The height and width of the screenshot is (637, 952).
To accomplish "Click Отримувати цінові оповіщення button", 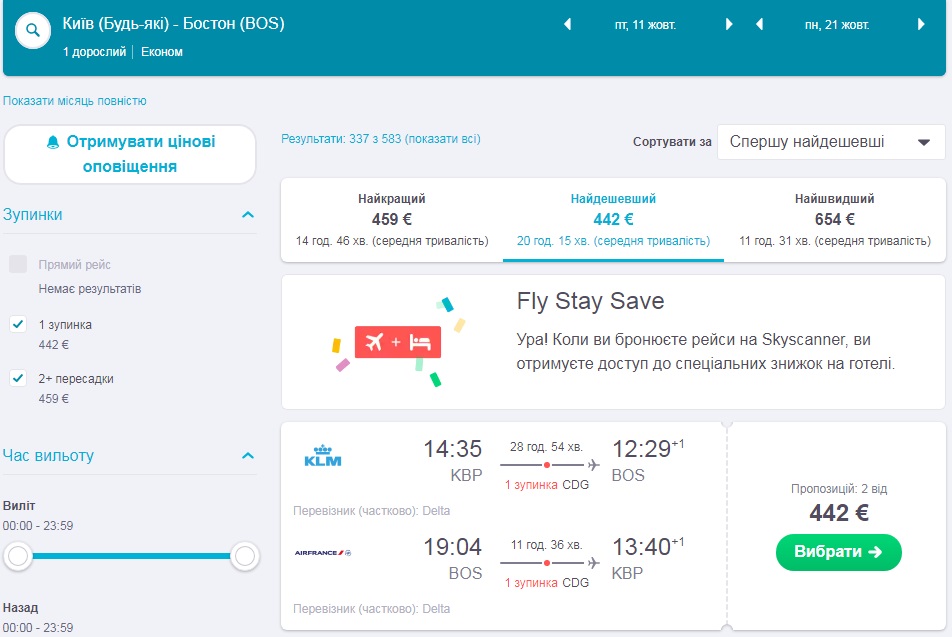I will [x=130, y=154].
